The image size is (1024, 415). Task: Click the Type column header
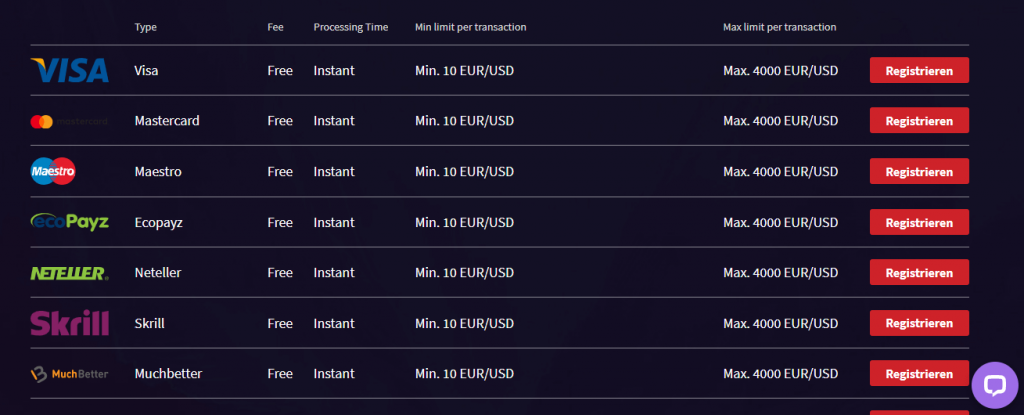[x=146, y=27]
